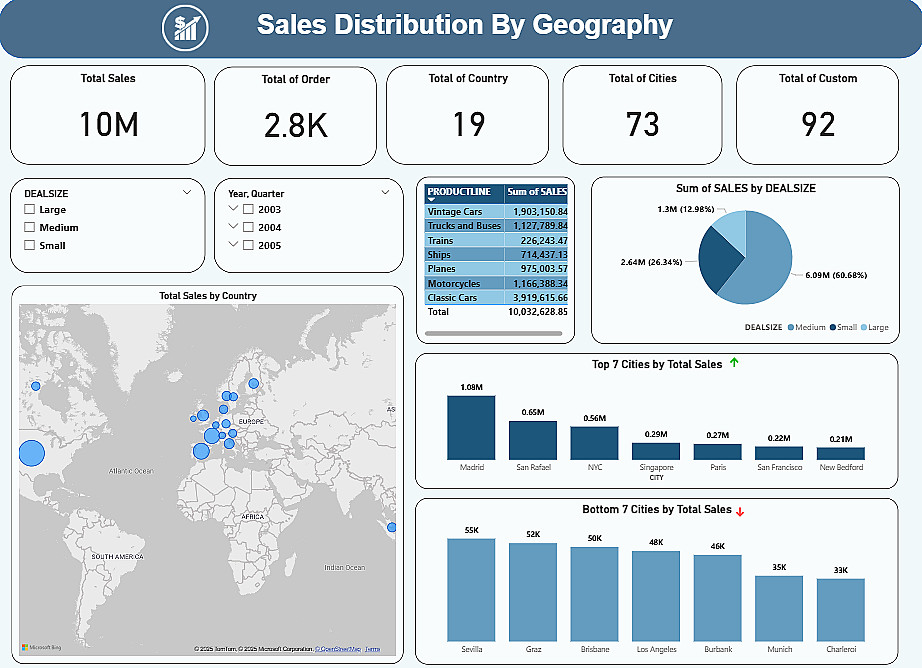The height and width of the screenshot is (668, 922).
Task: Tick the 2003 year checkbox
Action: [248, 209]
